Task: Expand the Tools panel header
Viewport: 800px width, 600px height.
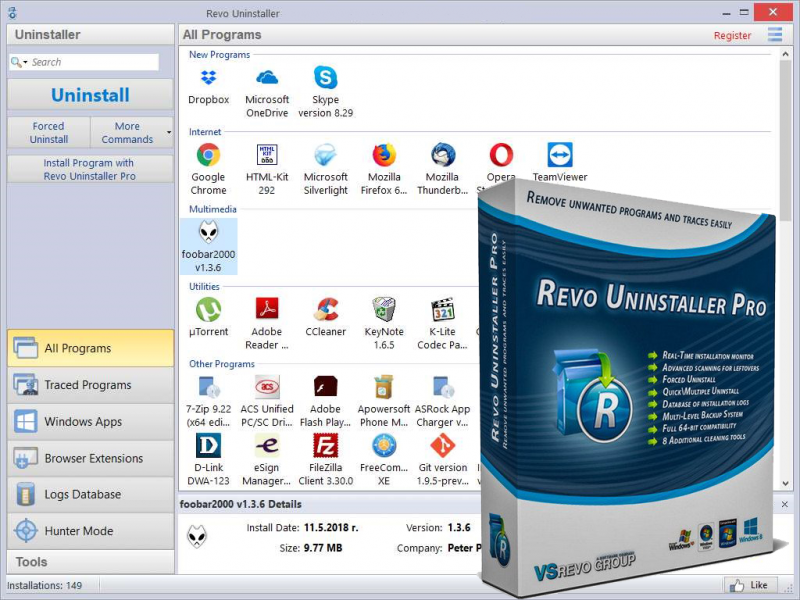Action: [90, 562]
